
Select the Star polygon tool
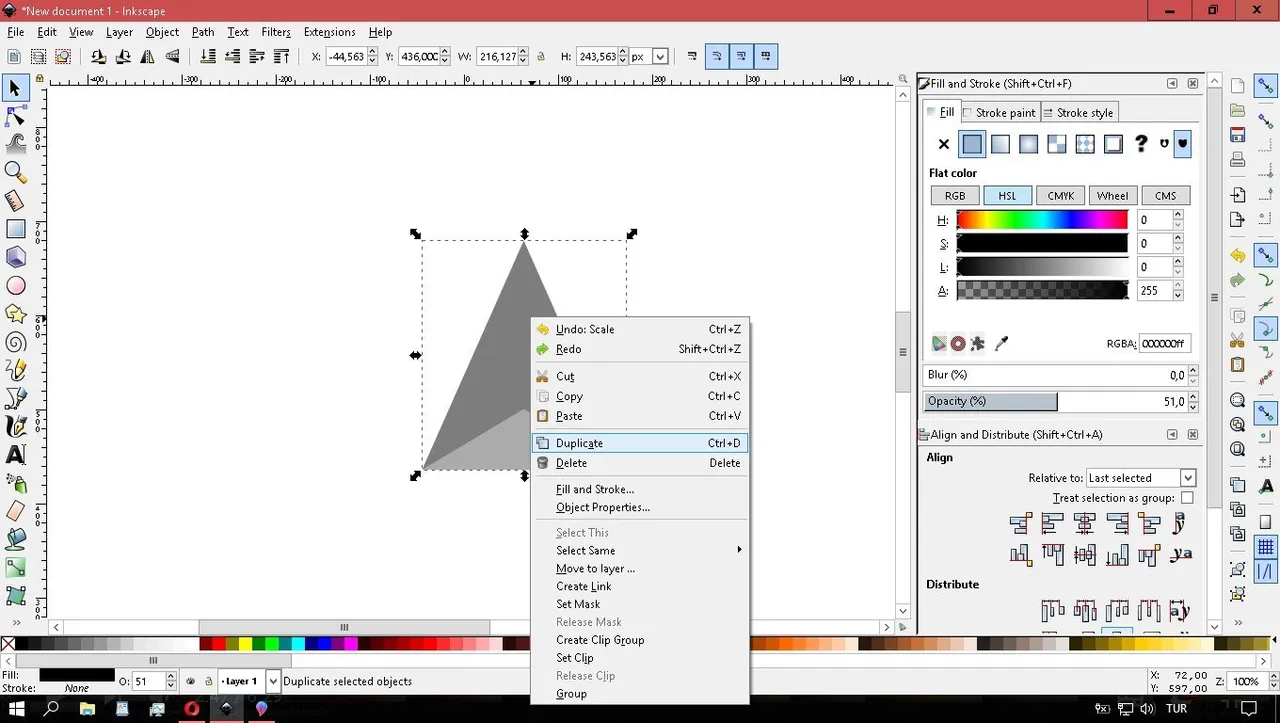(15, 314)
